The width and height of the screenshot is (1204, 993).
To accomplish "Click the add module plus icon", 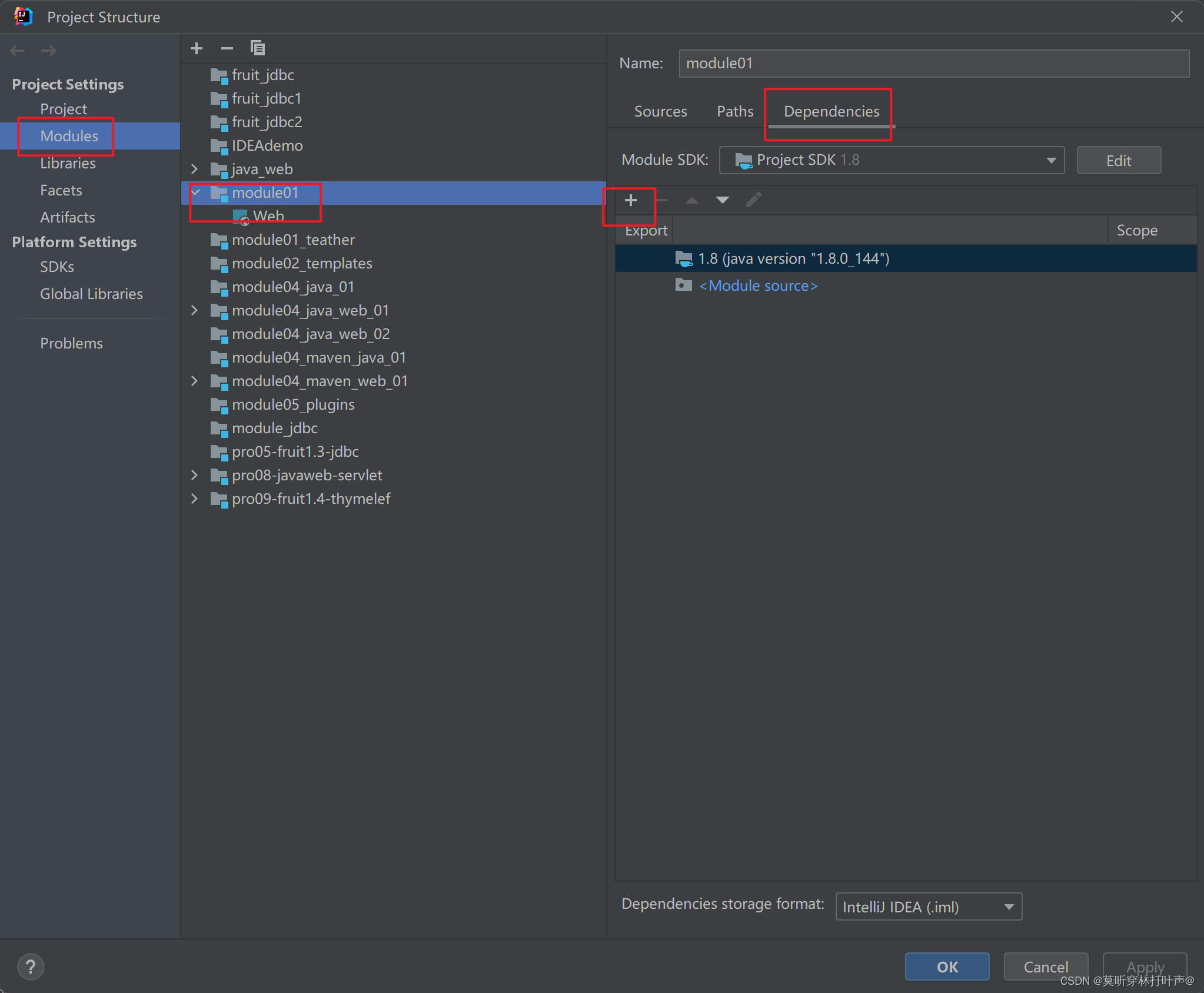I will tap(197, 48).
